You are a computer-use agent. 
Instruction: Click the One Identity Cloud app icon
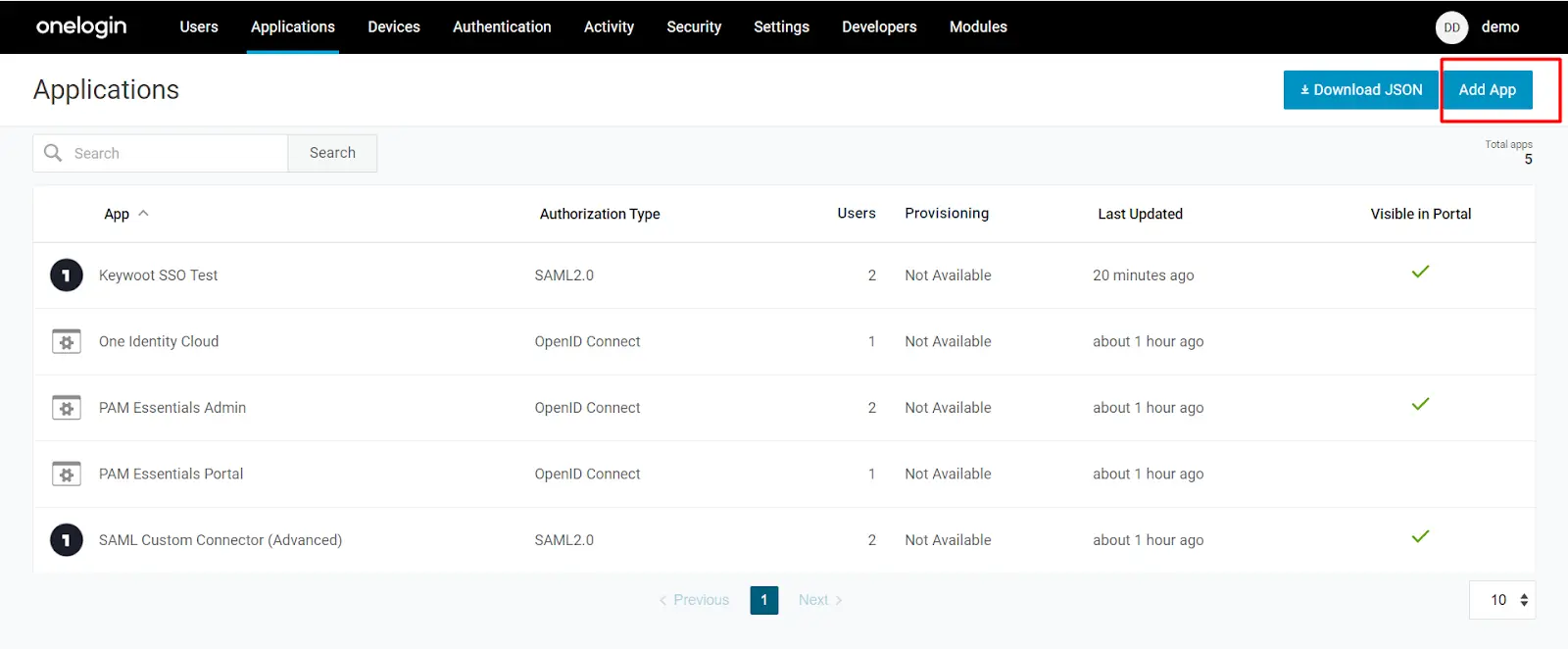pos(67,341)
